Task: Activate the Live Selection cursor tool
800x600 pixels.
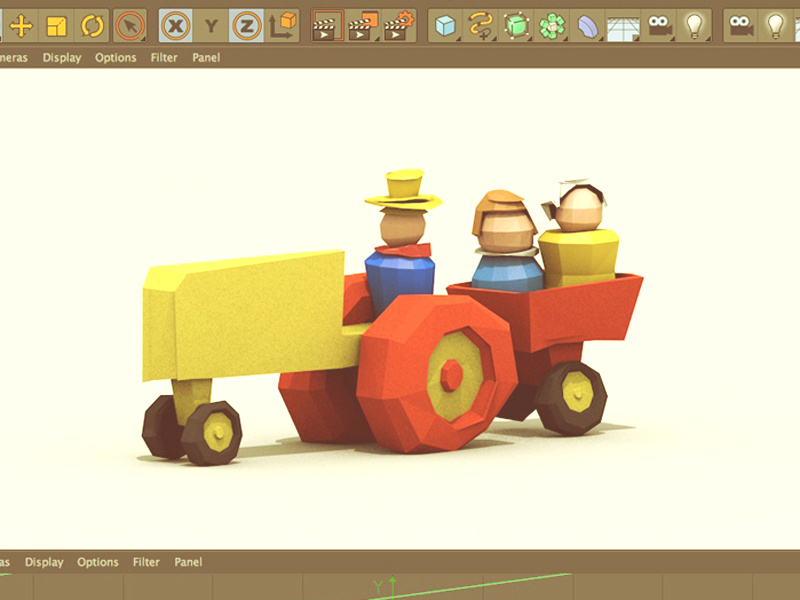Action: coord(130,26)
